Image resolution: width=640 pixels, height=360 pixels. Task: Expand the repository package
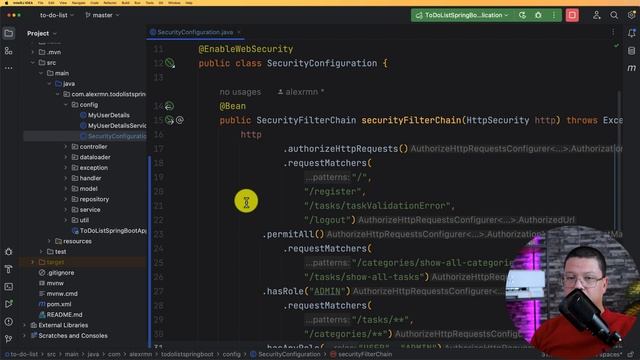point(66,199)
